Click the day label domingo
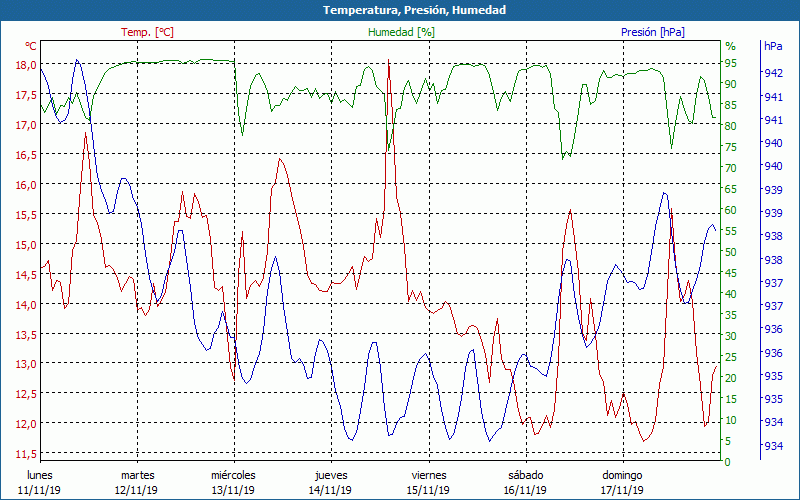This screenshot has height=500, width=800. click(622, 476)
